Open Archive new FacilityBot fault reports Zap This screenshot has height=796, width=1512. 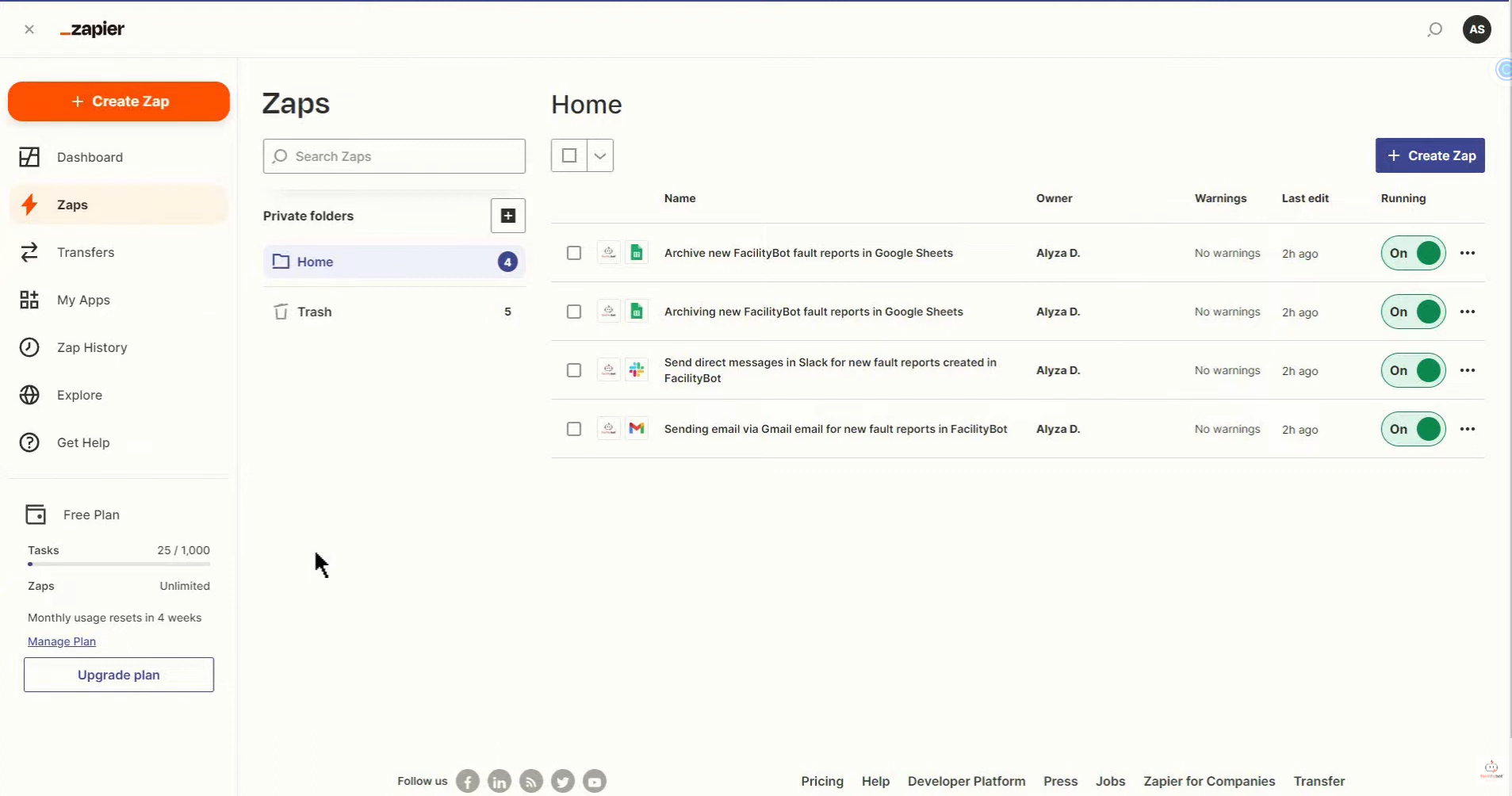[809, 253]
